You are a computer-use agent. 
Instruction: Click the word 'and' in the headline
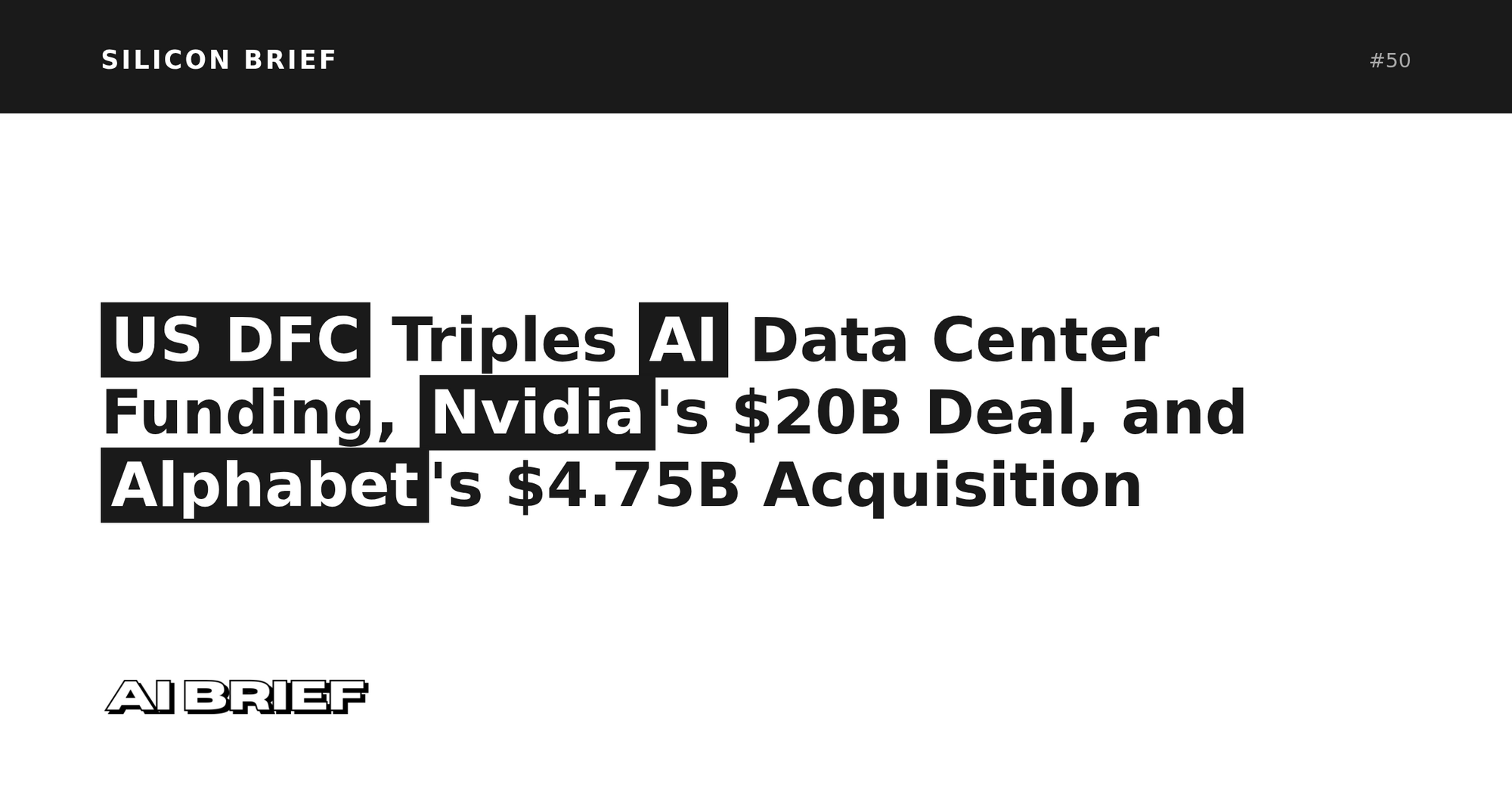(x=1183, y=413)
